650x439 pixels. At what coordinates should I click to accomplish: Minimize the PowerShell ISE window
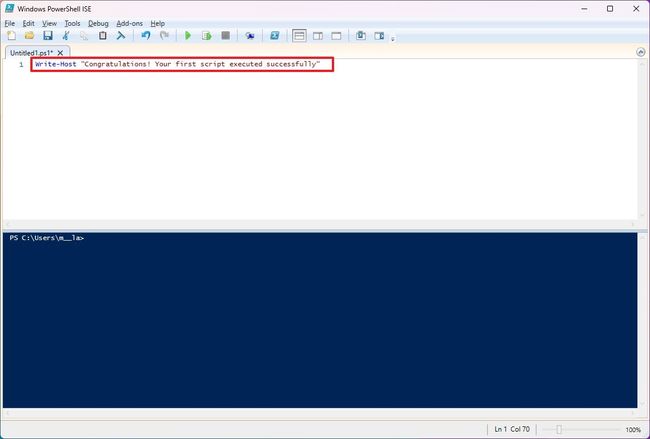(x=585, y=9)
